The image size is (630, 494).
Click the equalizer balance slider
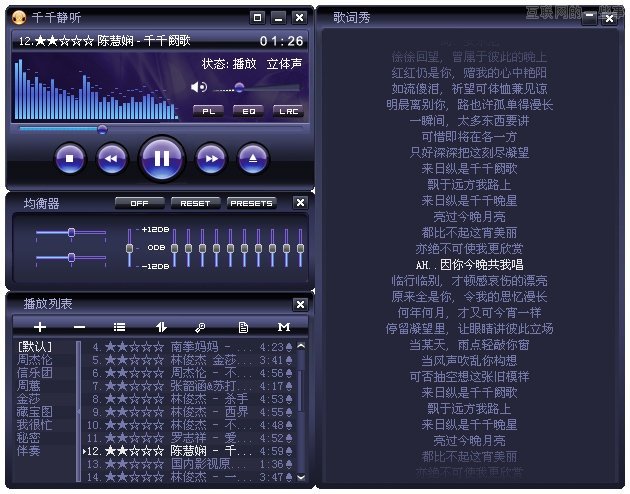tap(71, 233)
